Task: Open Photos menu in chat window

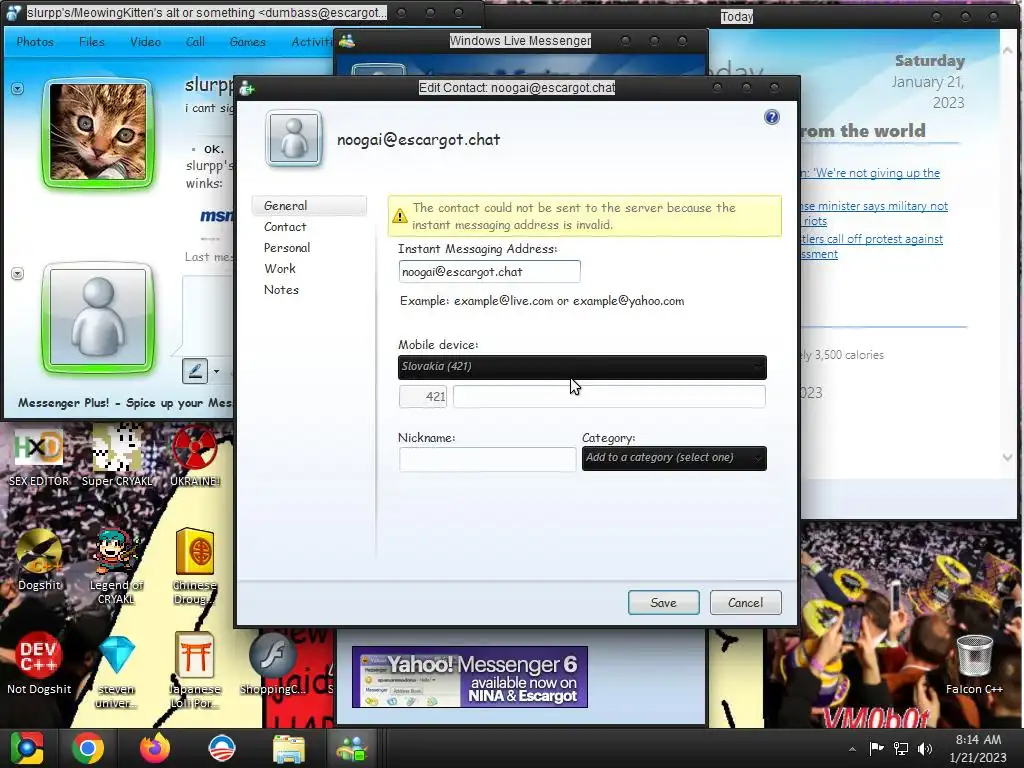Action: coord(35,42)
